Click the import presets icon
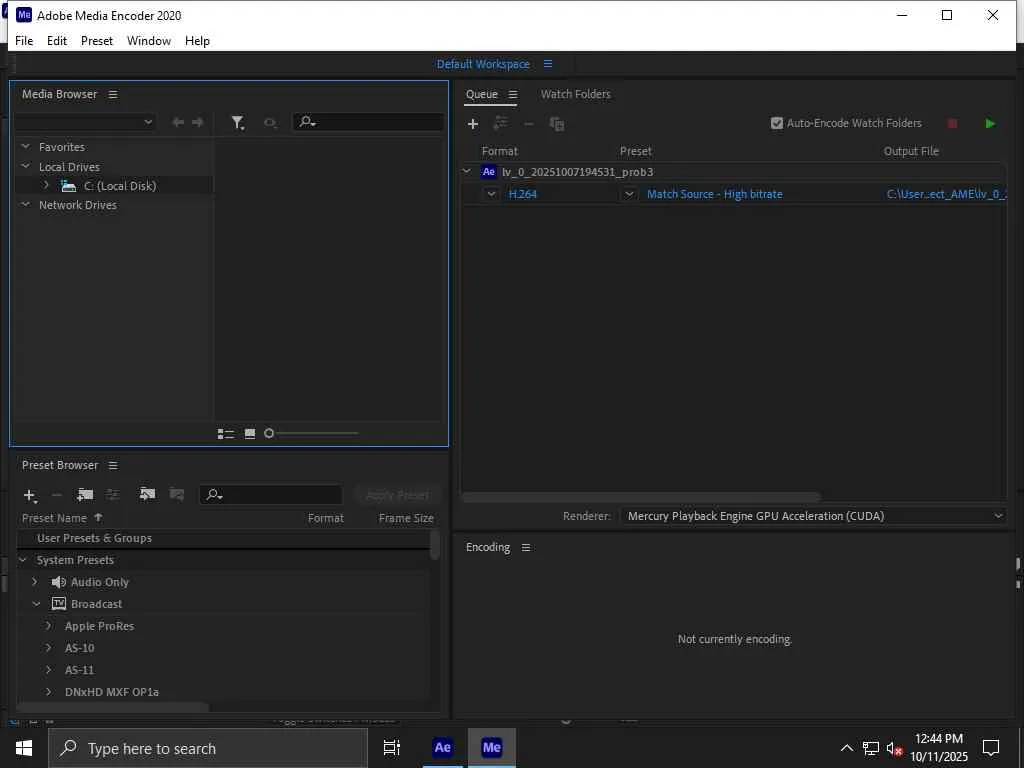Image resolution: width=1024 pixels, height=768 pixels. [x=148, y=494]
